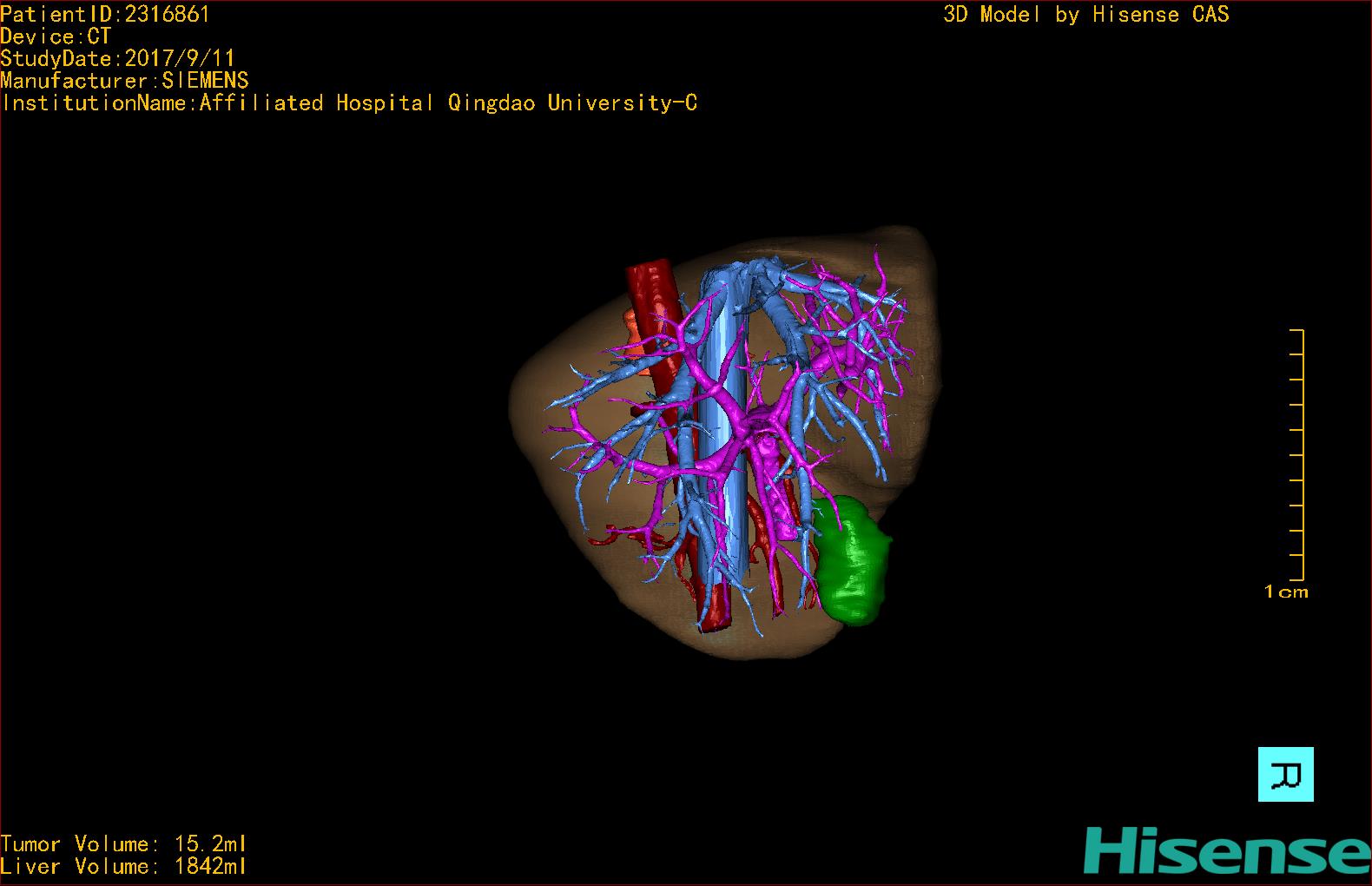Click the PatientID:2316861 text
The image size is (1372, 886).
click(x=105, y=14)
